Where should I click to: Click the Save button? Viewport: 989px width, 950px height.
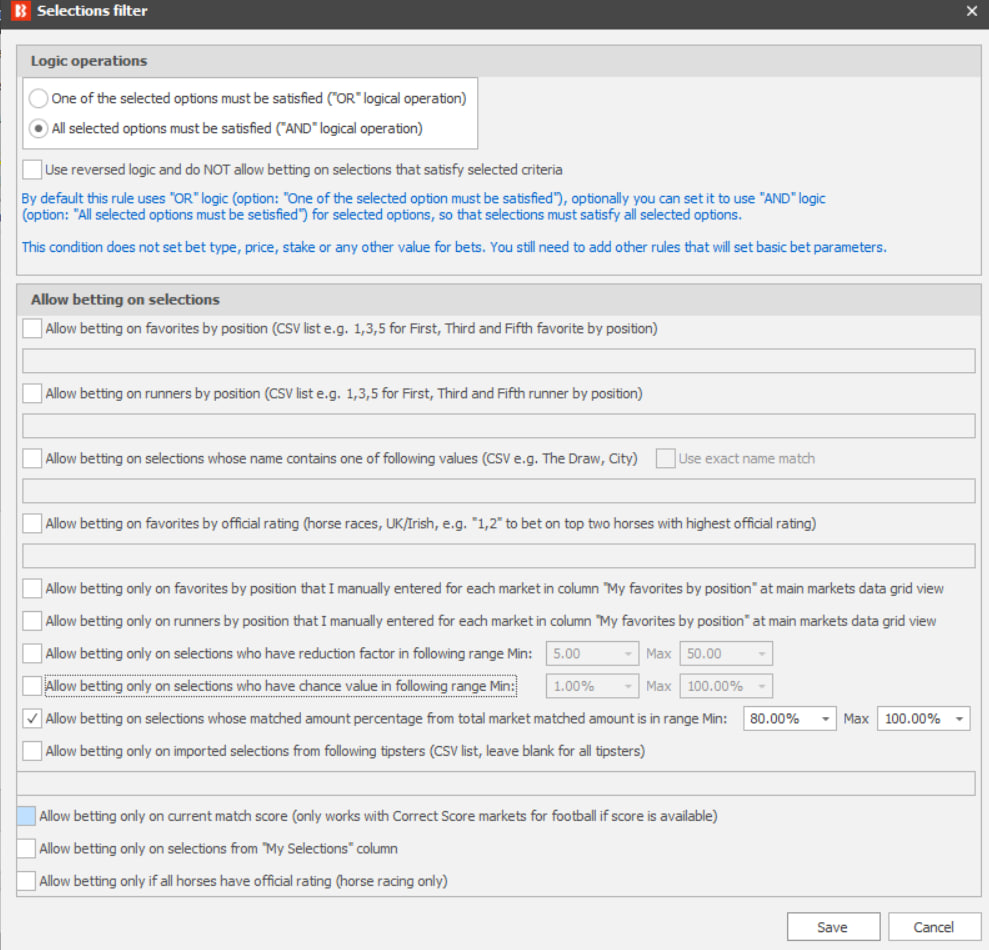833,927
